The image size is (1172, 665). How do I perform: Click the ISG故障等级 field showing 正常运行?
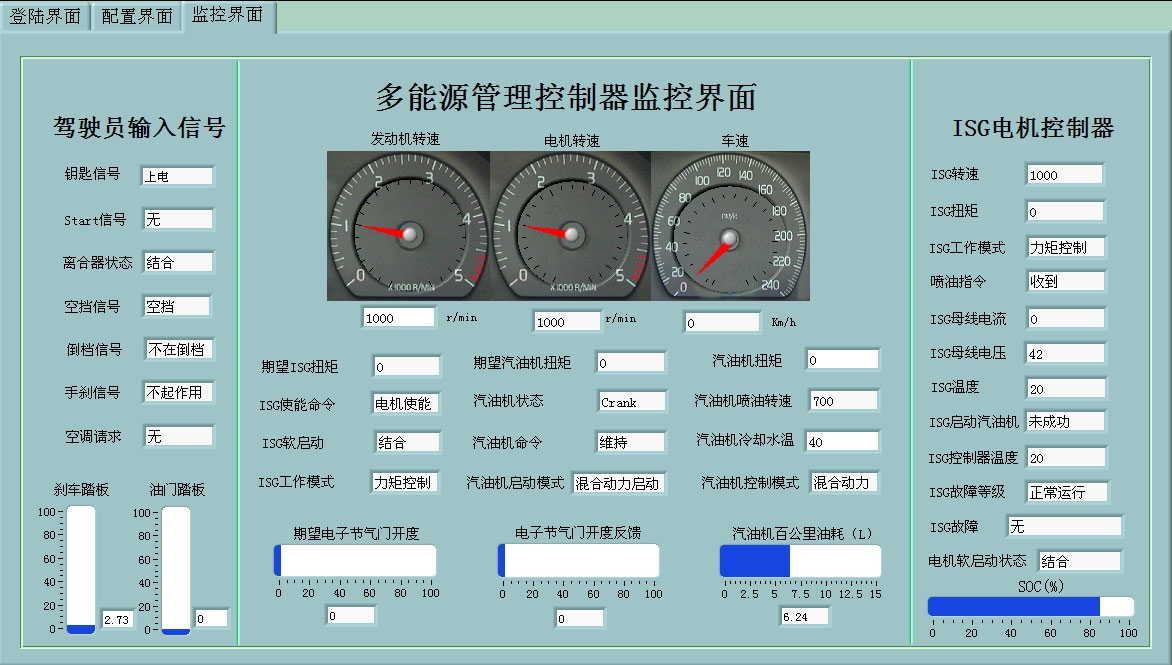click(1067, 492)
